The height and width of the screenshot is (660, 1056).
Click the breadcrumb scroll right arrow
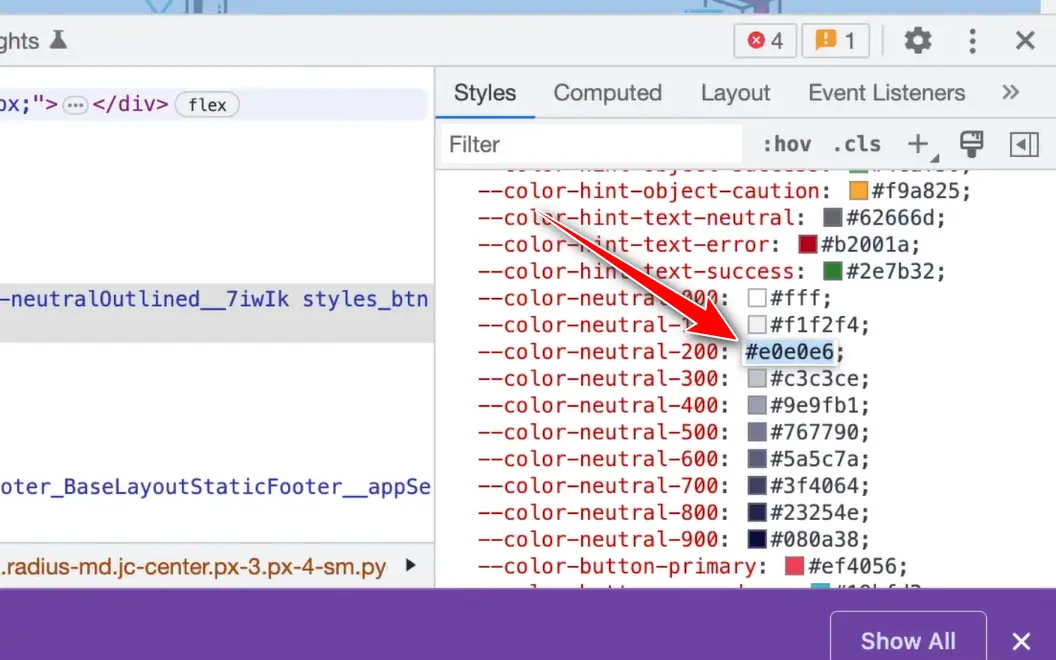pos(410,566)
